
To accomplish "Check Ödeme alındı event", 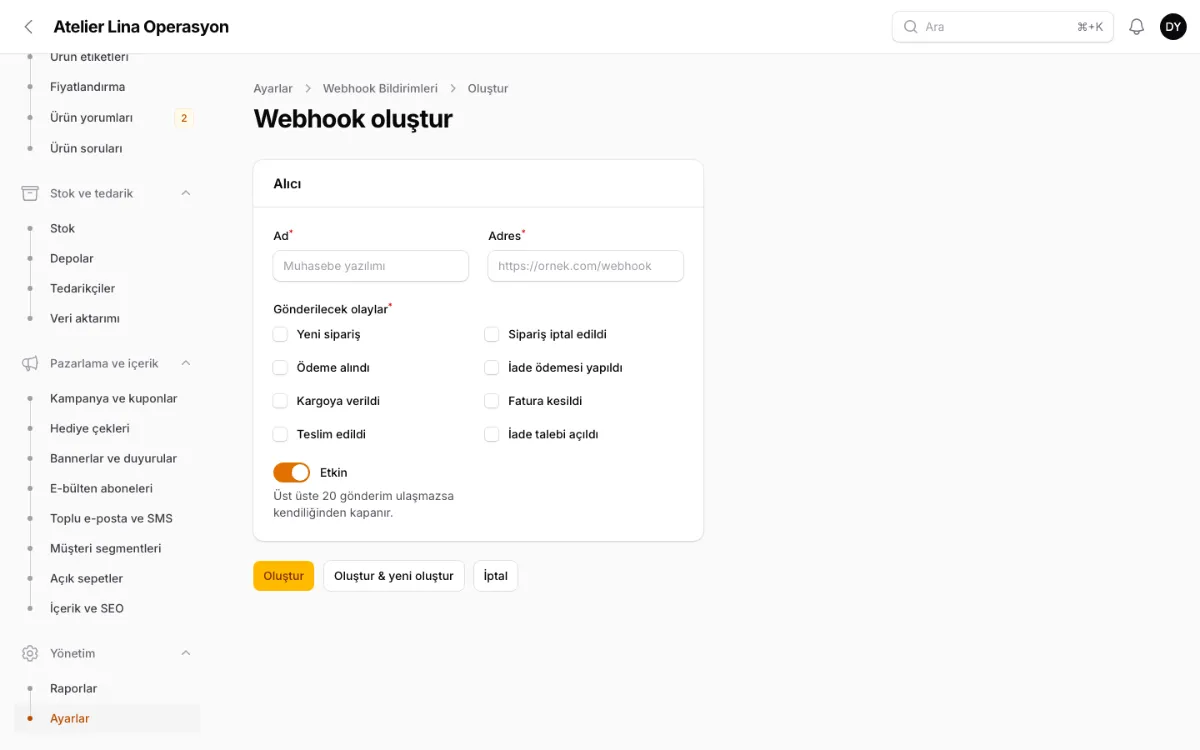I will (x=280, y=368).
